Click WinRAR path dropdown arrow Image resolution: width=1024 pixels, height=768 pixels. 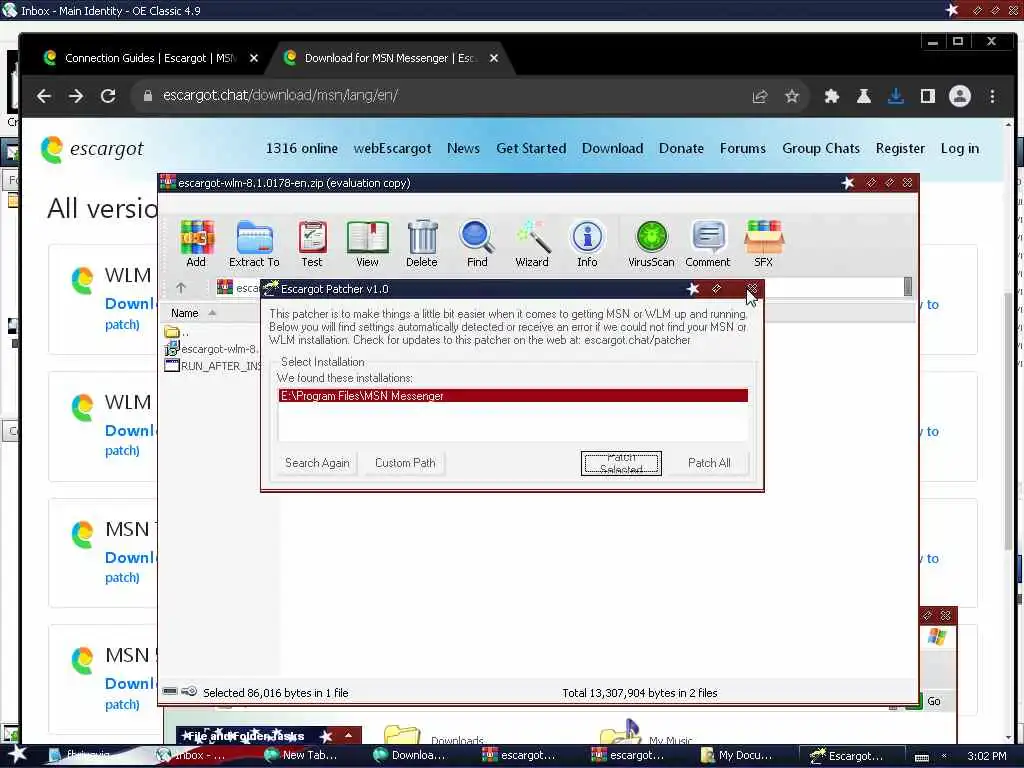(x=908, y=287)
